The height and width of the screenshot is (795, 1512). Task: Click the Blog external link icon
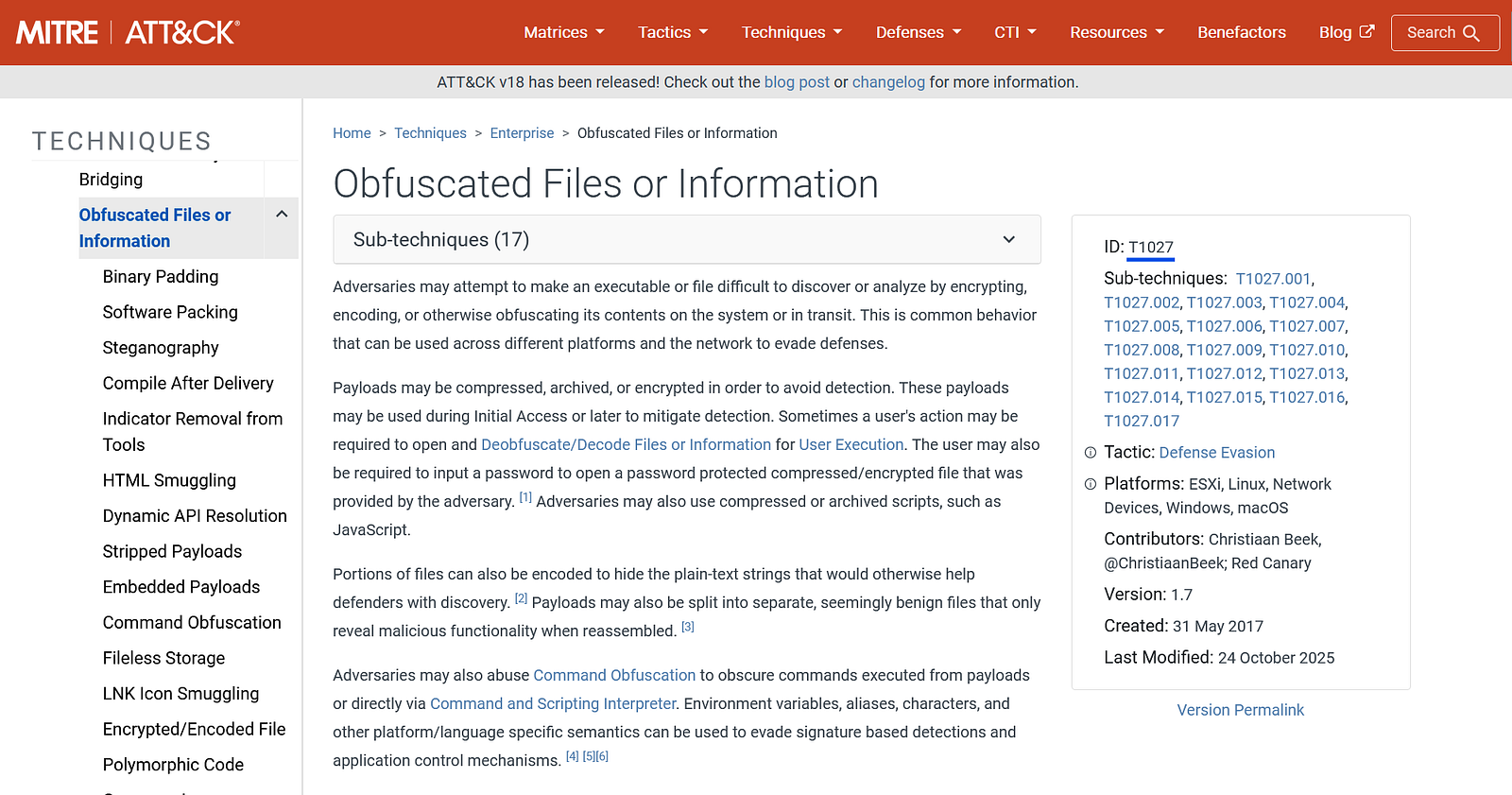click(1366, 31)
